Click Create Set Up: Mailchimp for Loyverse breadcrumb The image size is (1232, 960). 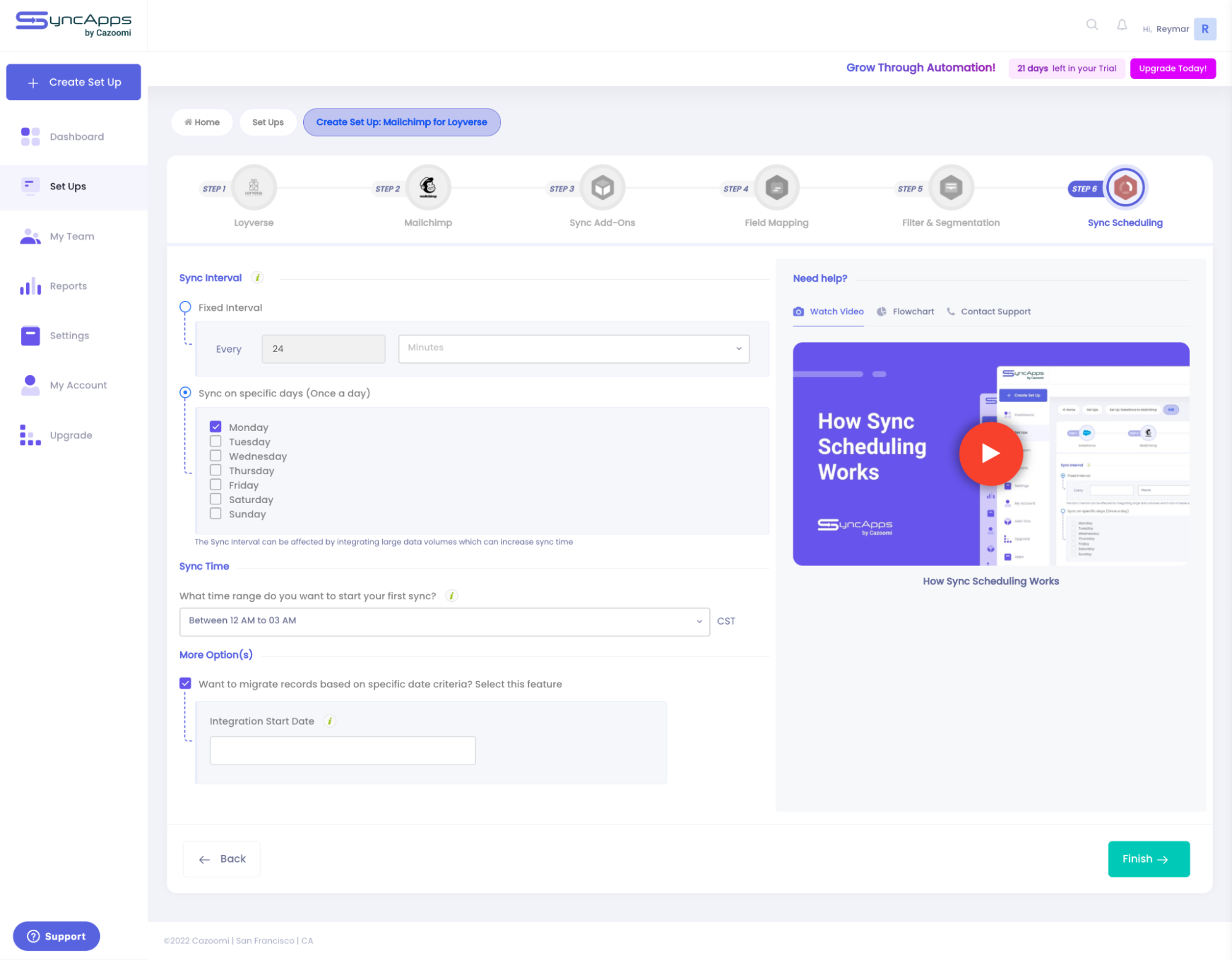[402, 122]
